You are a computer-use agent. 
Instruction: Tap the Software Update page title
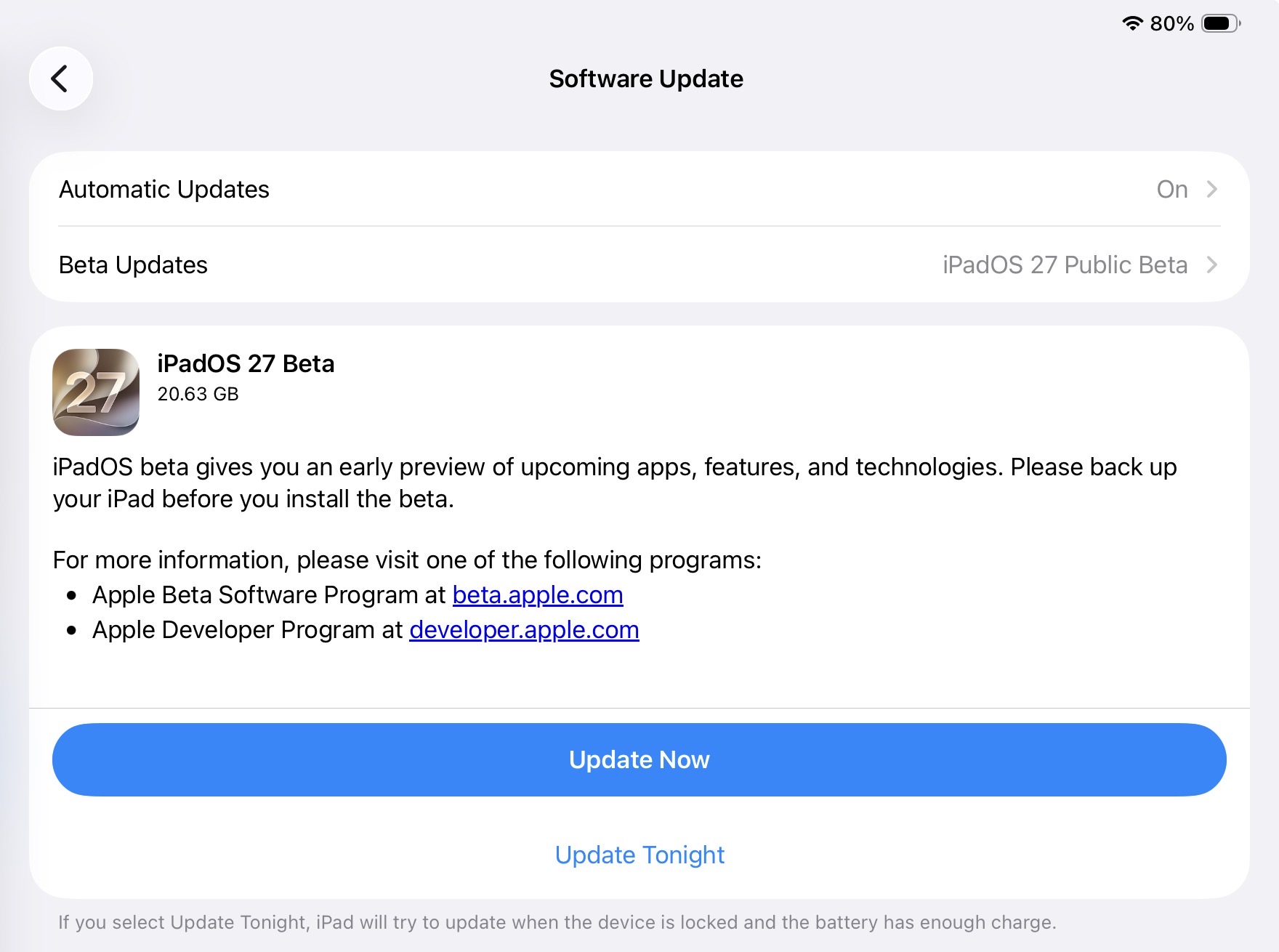(646, 78)
